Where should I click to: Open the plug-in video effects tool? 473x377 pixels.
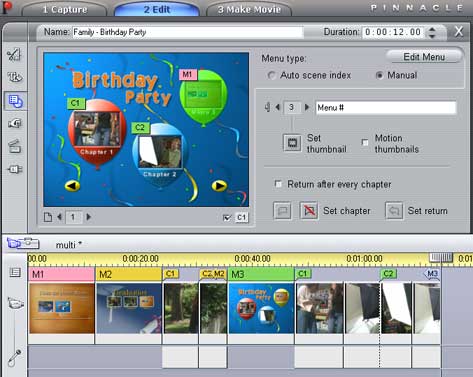click(x=15, y=169)
